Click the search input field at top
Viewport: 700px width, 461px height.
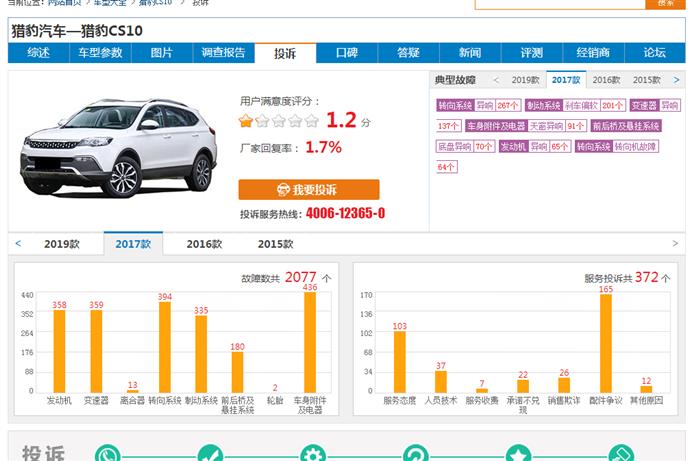point(560,4)
